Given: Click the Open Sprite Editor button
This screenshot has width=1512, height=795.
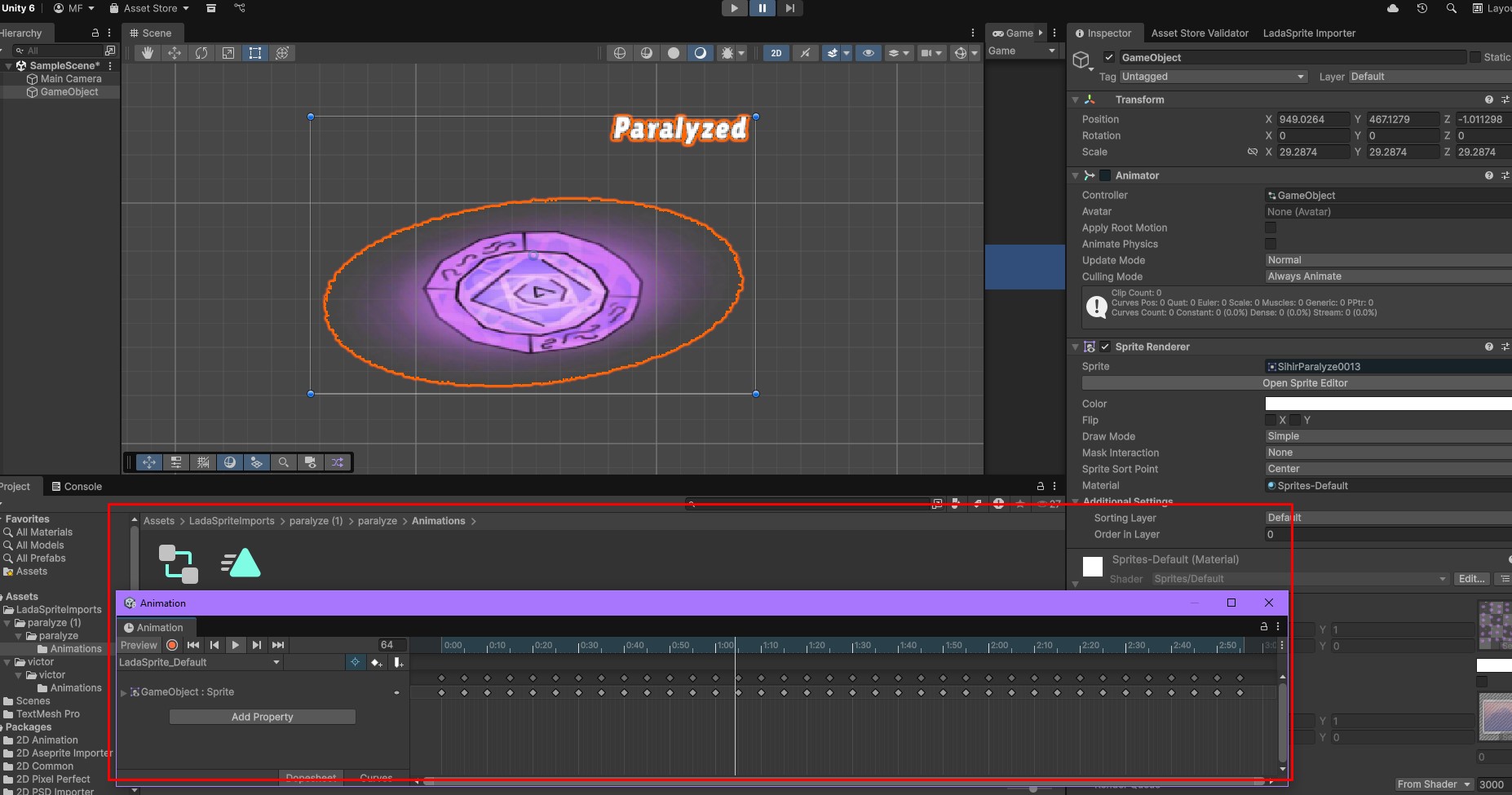Looking at the screenshot, I should (1305, 382).
